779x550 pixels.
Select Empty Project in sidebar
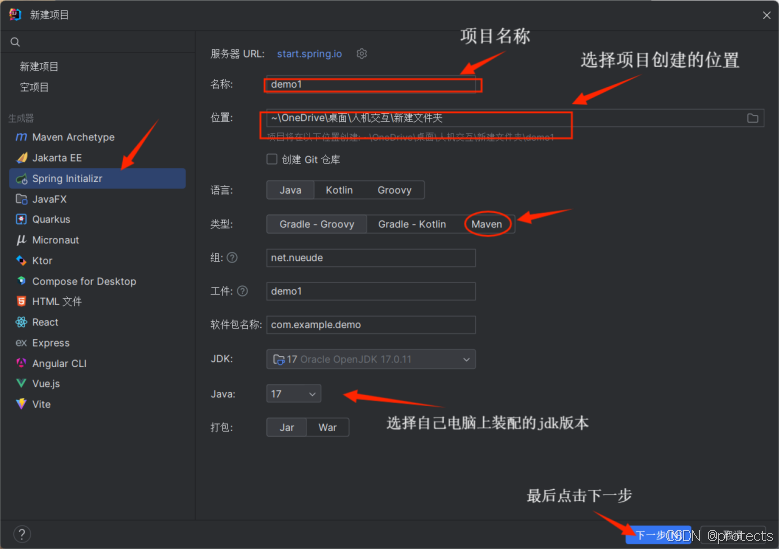[34, 87]
